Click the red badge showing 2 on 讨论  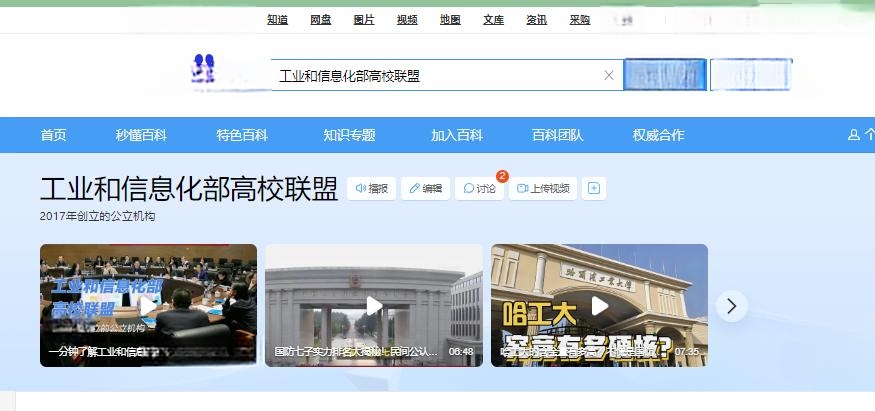pyautogui.click(x=502, y=176)
